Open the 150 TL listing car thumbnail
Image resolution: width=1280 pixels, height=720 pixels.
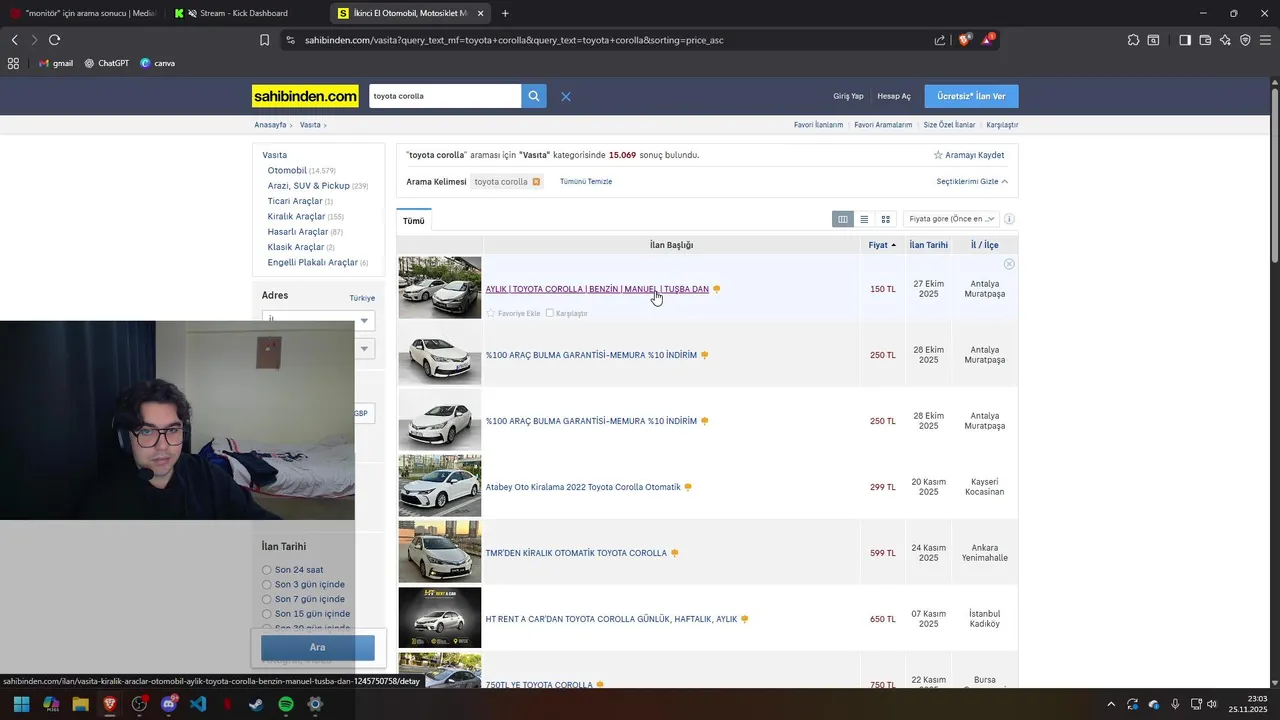coord(440,288)
